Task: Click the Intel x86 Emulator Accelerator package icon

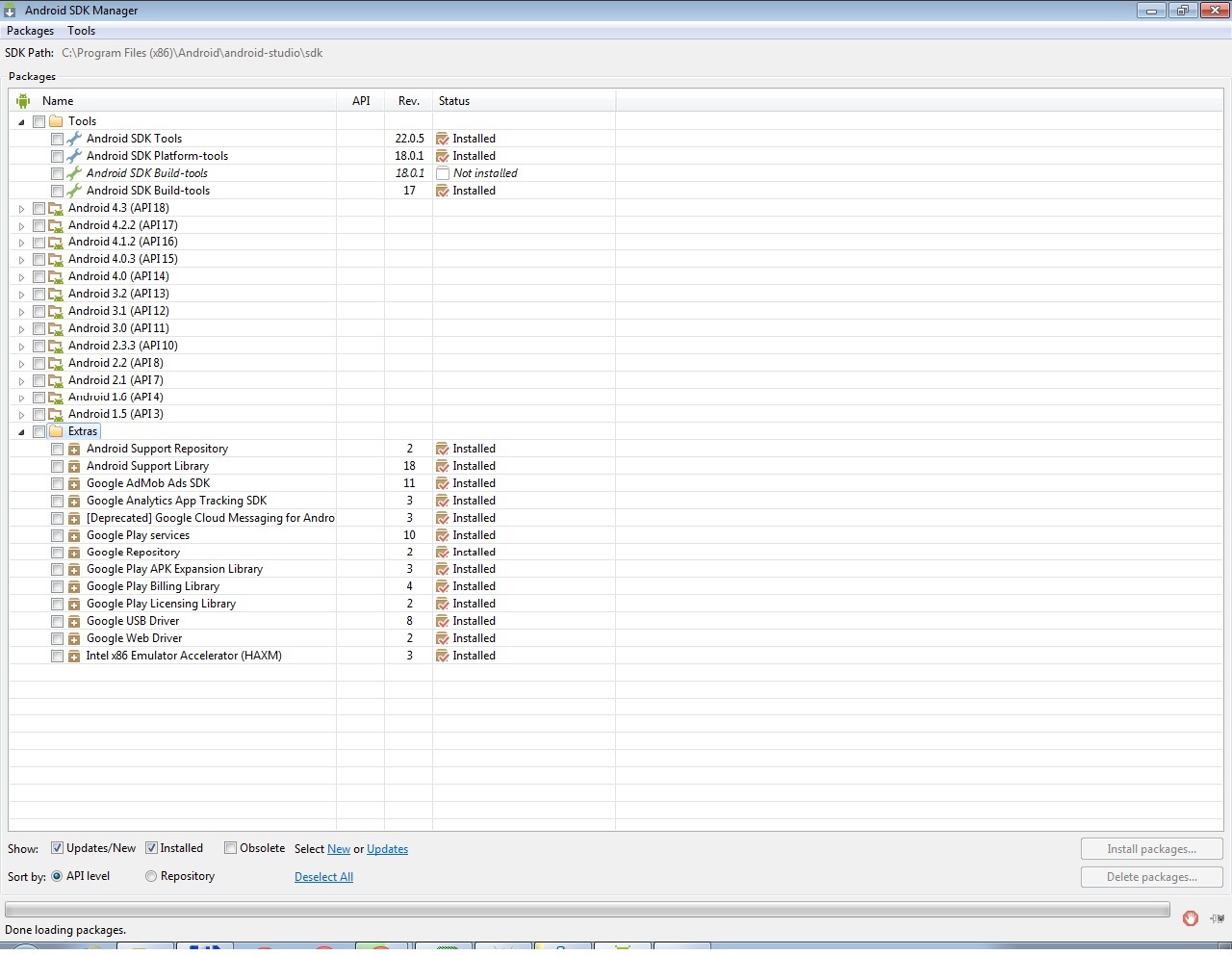Action: [74, 657]
